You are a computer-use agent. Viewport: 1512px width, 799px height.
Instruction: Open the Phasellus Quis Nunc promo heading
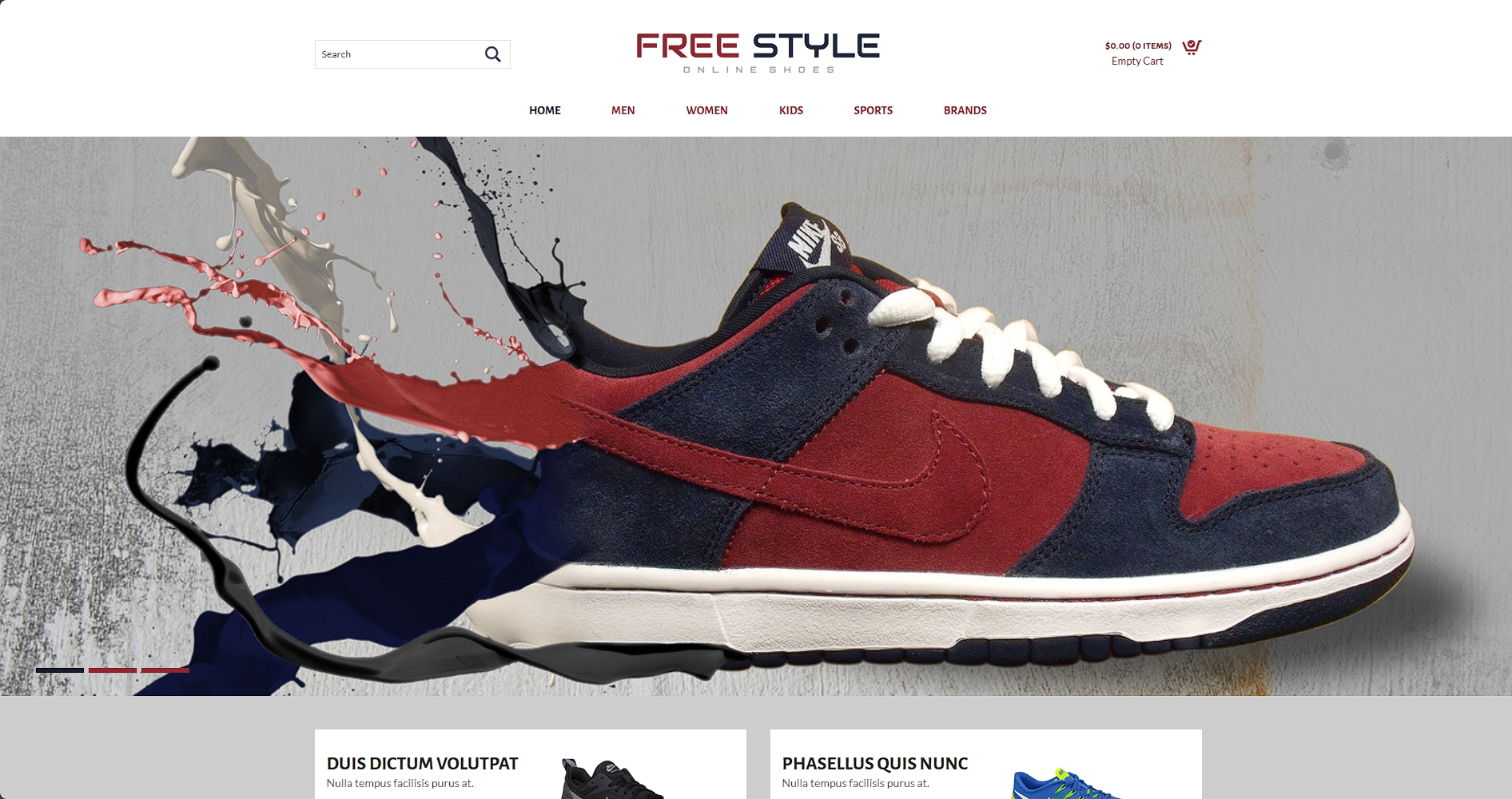pyautogui.click(x=875, y=764)
